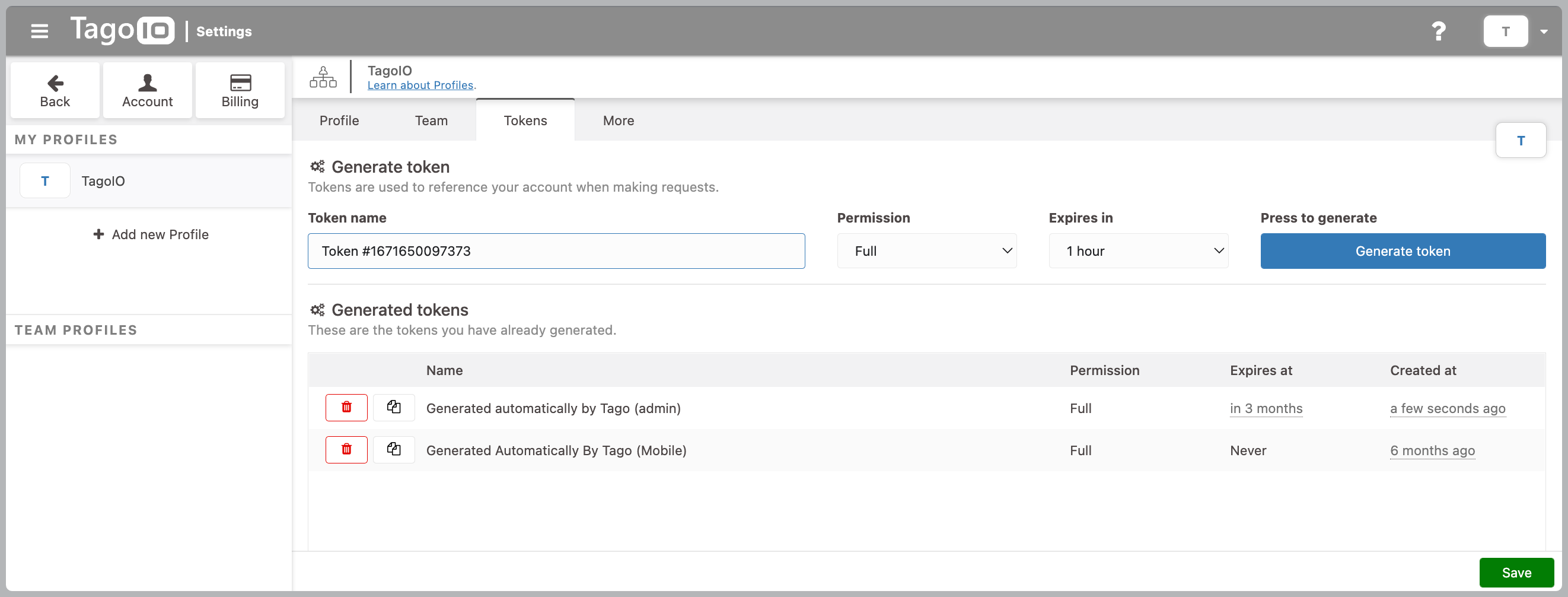Click the Name column header

tap(444, 370)
